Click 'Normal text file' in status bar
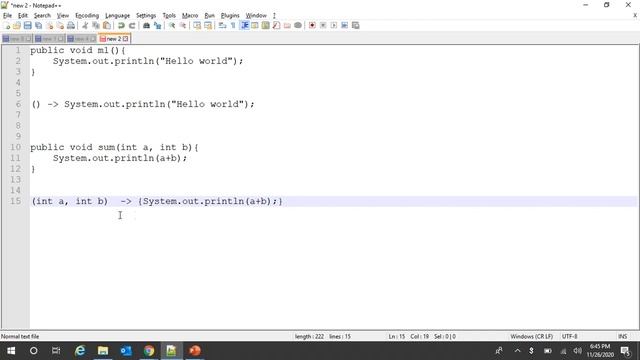The height and width of the screenshot is (360, 640). [x=20, y=337]
